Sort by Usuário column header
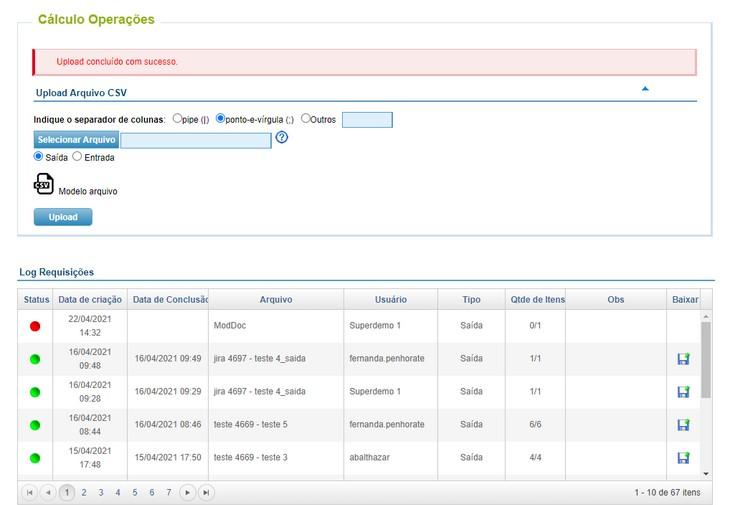734x505 pixels. pyautogui.click(x=391, y=300)
